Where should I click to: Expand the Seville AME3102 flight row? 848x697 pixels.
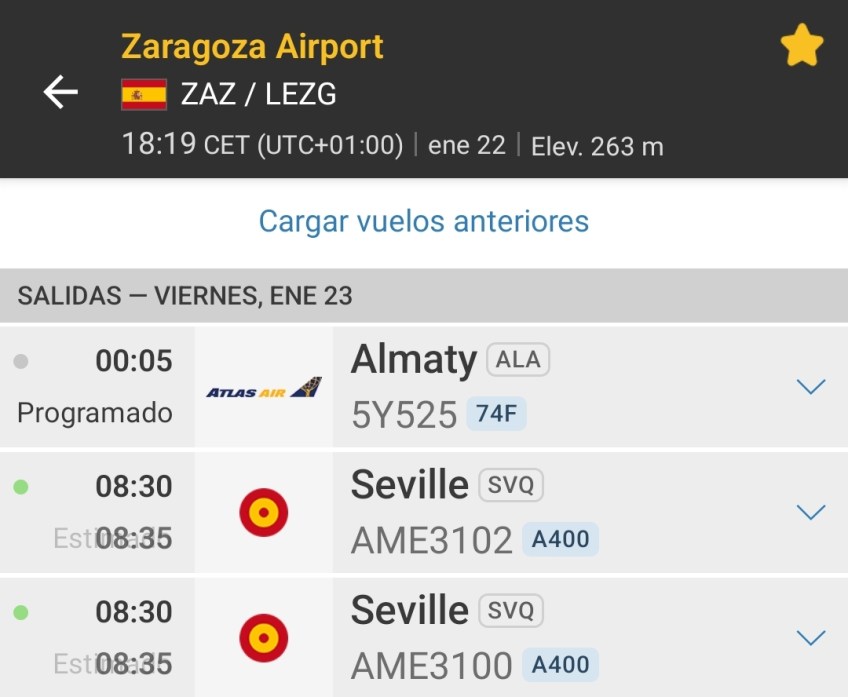pos(810,512)
